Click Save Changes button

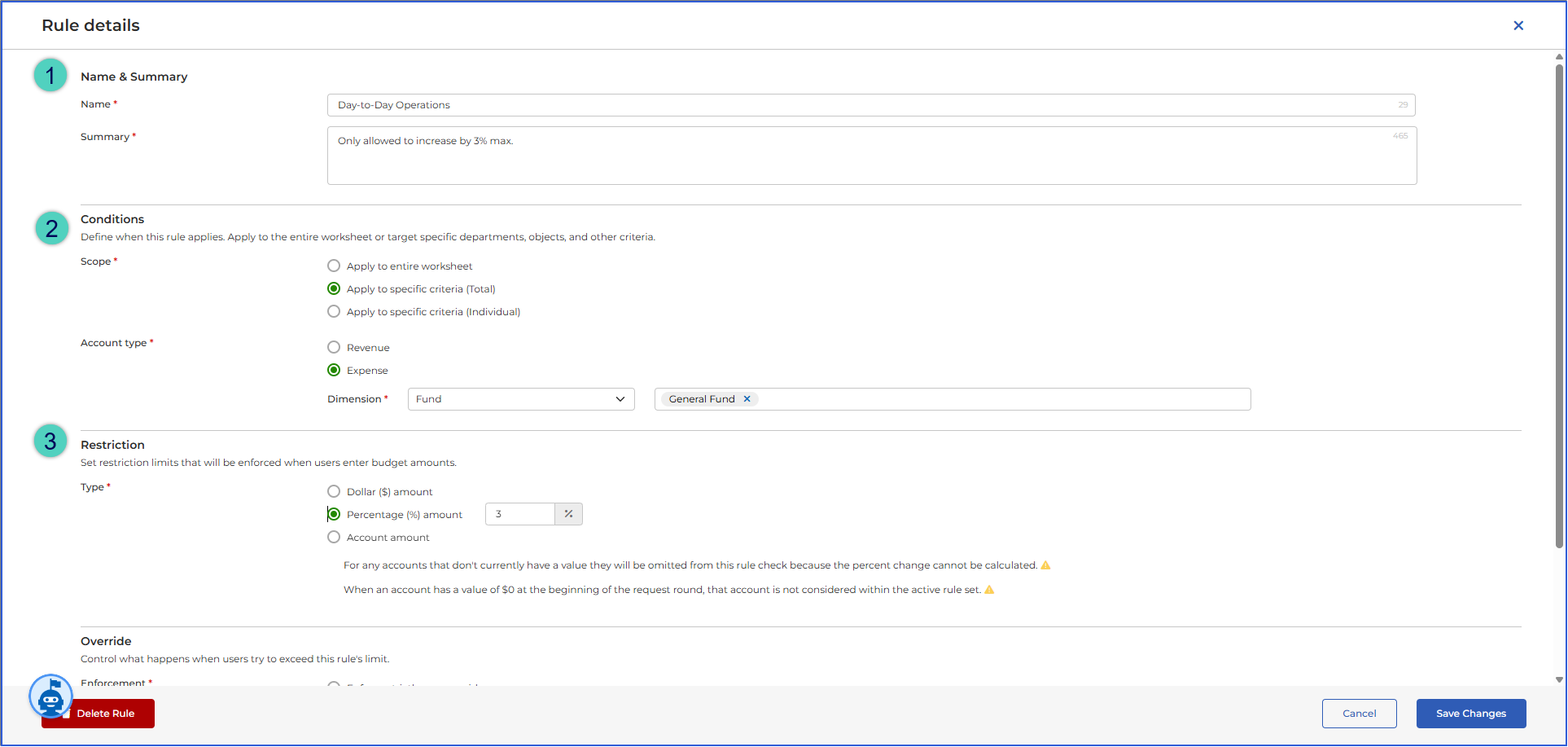click(x=1471, y=714)
